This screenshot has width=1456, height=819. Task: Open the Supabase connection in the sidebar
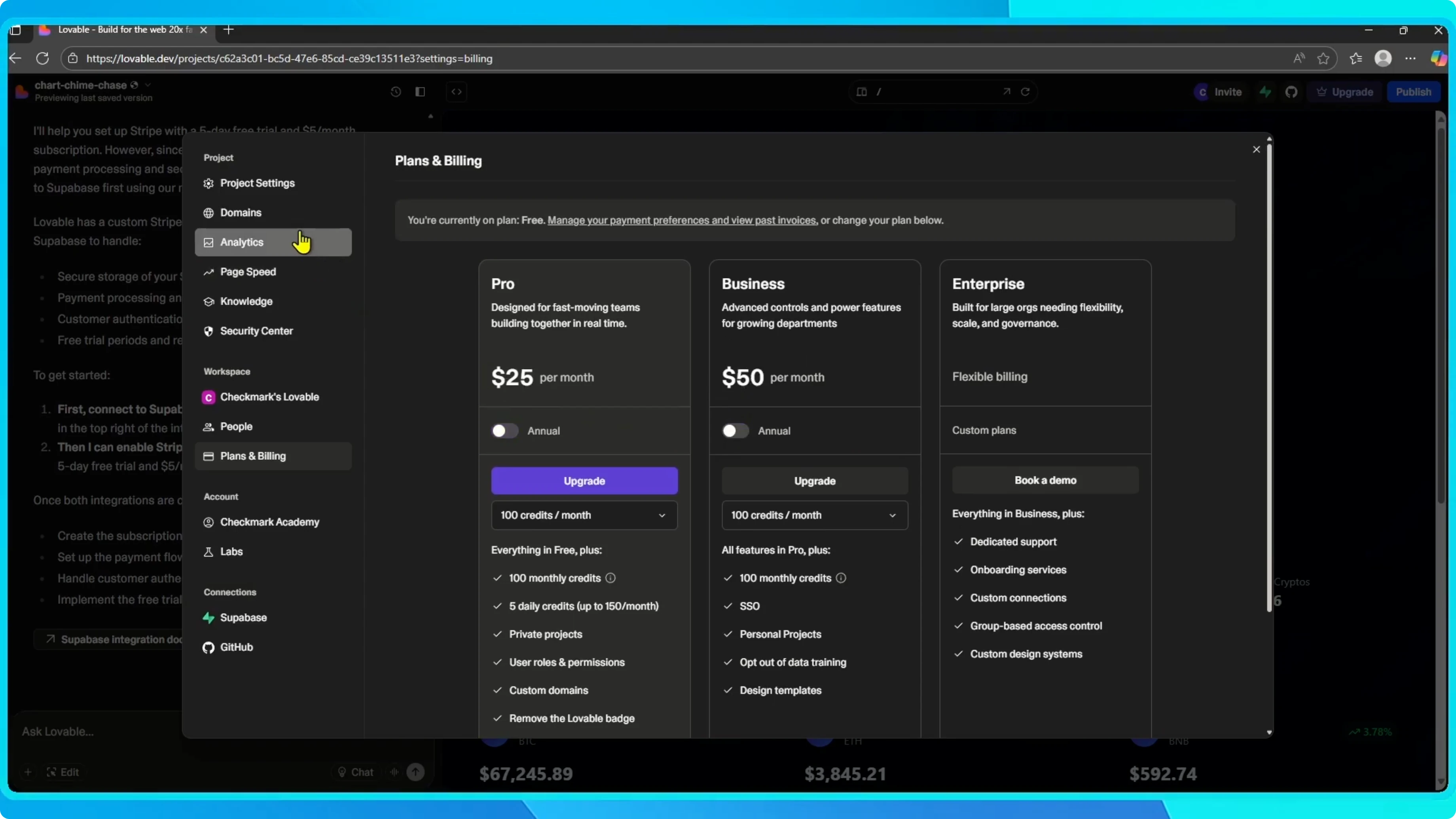(x=273, y=617)
